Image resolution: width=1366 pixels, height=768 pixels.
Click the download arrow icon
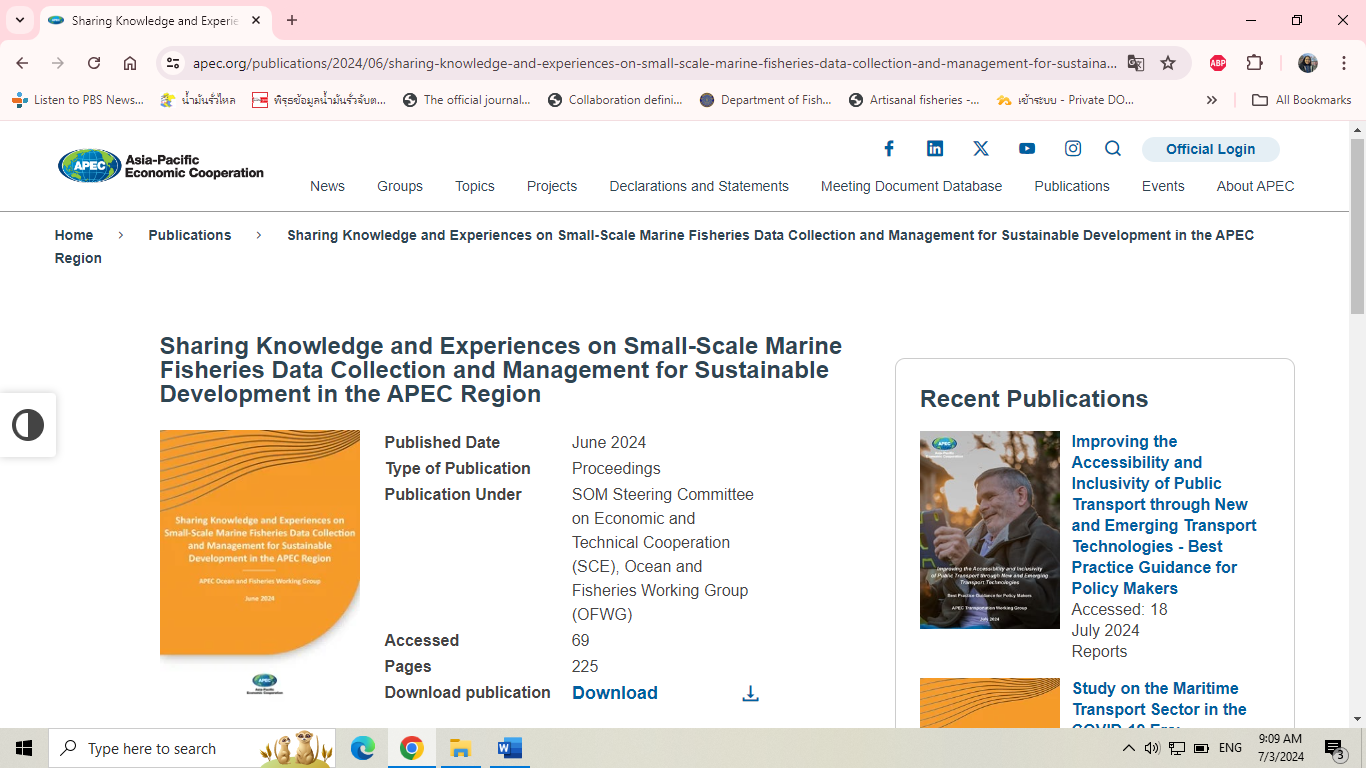tap(751, 693)
